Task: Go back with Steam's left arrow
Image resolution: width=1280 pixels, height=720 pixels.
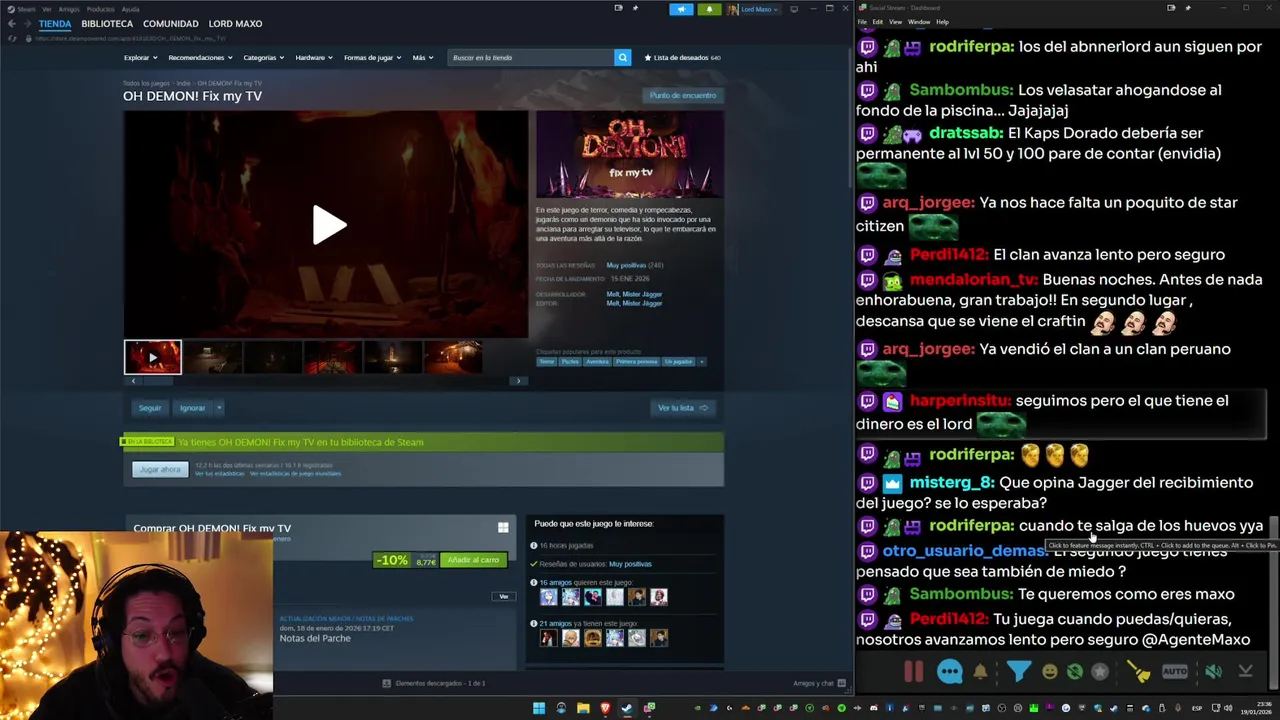Action: (x=12, y=23)
